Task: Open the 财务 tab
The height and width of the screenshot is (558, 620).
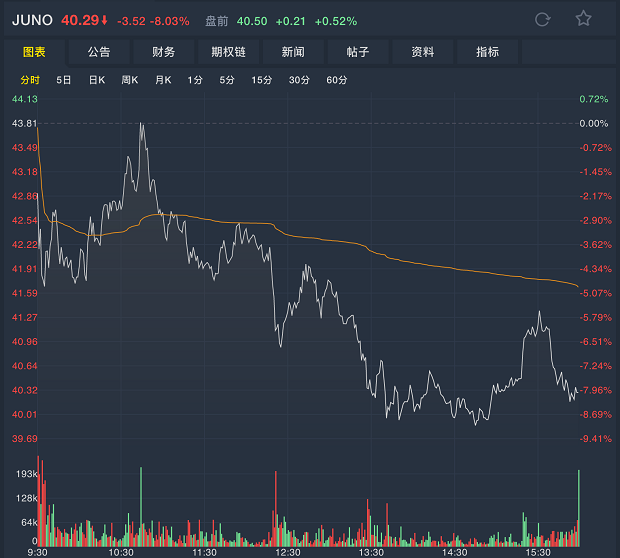Action: [164, 53]
